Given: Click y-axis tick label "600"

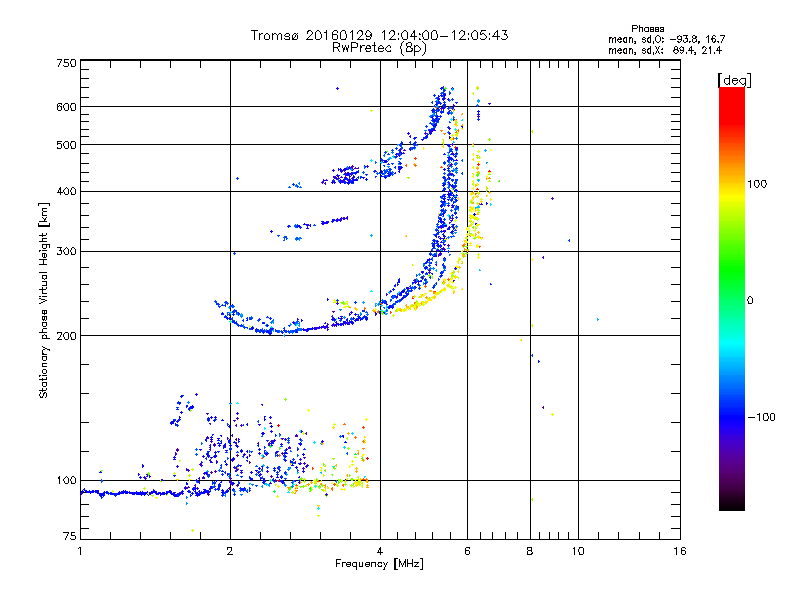Looking at the screenshot, I should [x=67, y=107].
